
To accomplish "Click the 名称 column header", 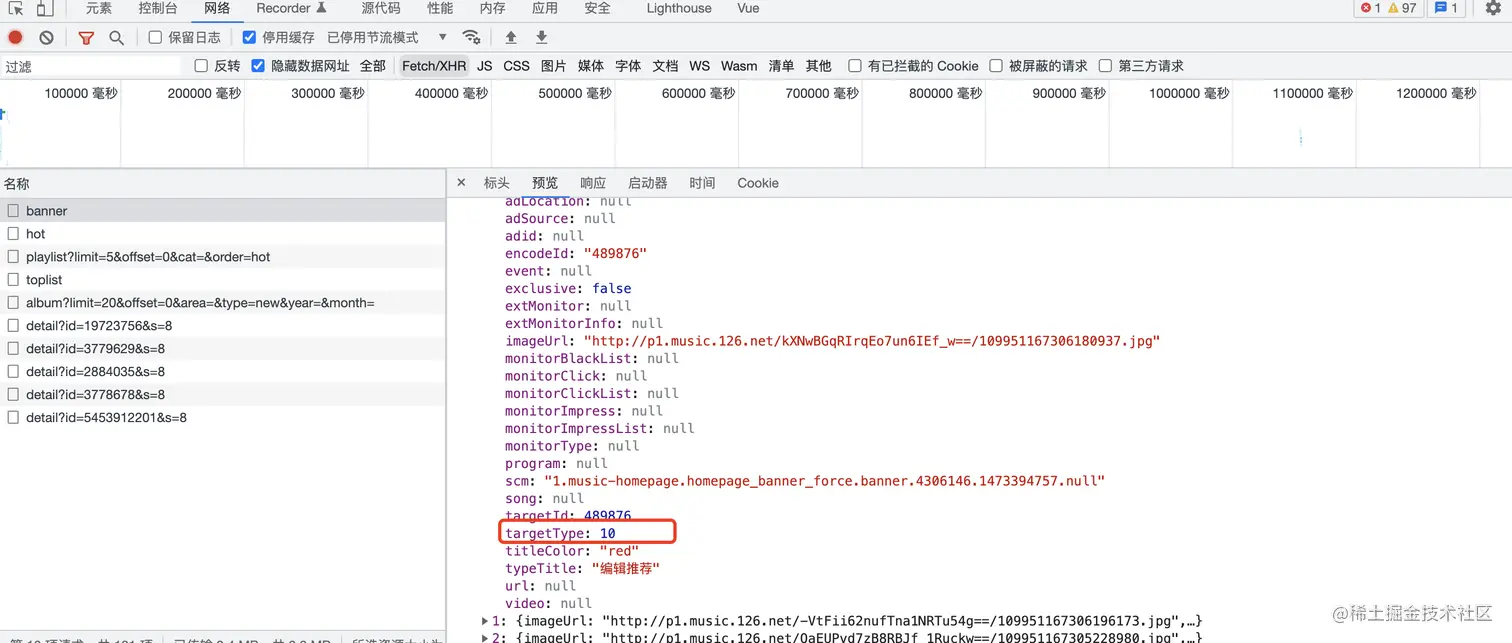I will point(222,184).
